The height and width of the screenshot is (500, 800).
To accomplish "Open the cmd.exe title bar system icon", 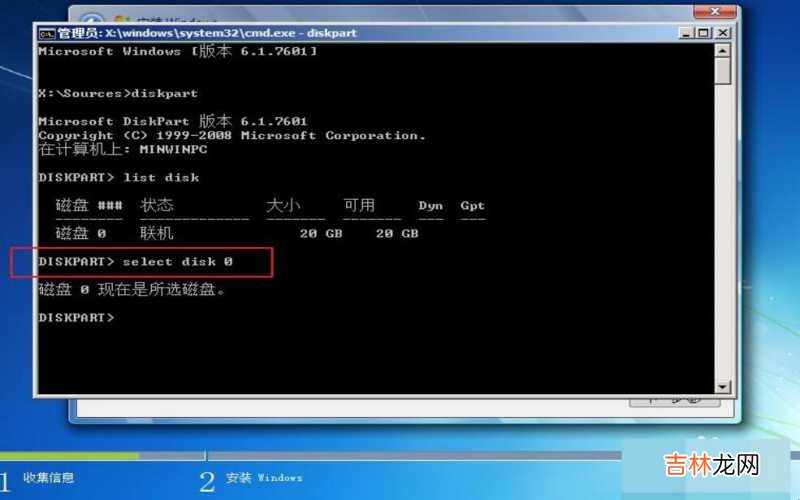I will (x=46, y=34).
